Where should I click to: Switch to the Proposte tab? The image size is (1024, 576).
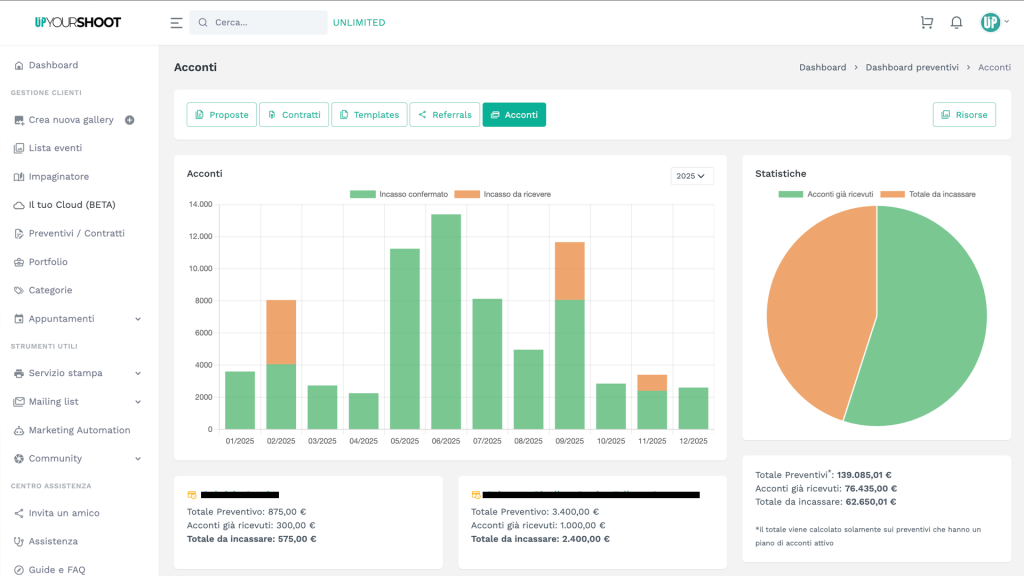tap(221, 115)
